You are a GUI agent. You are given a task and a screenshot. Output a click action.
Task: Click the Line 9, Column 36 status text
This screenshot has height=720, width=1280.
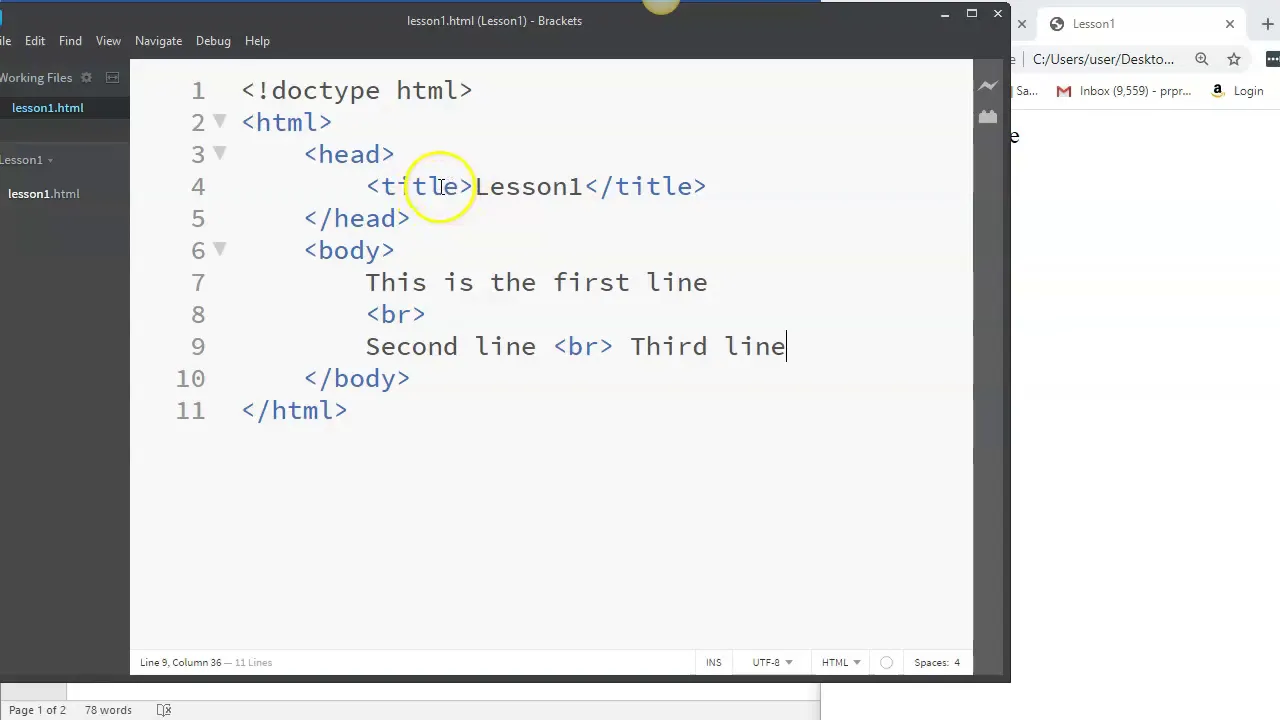tap(181, 662)
